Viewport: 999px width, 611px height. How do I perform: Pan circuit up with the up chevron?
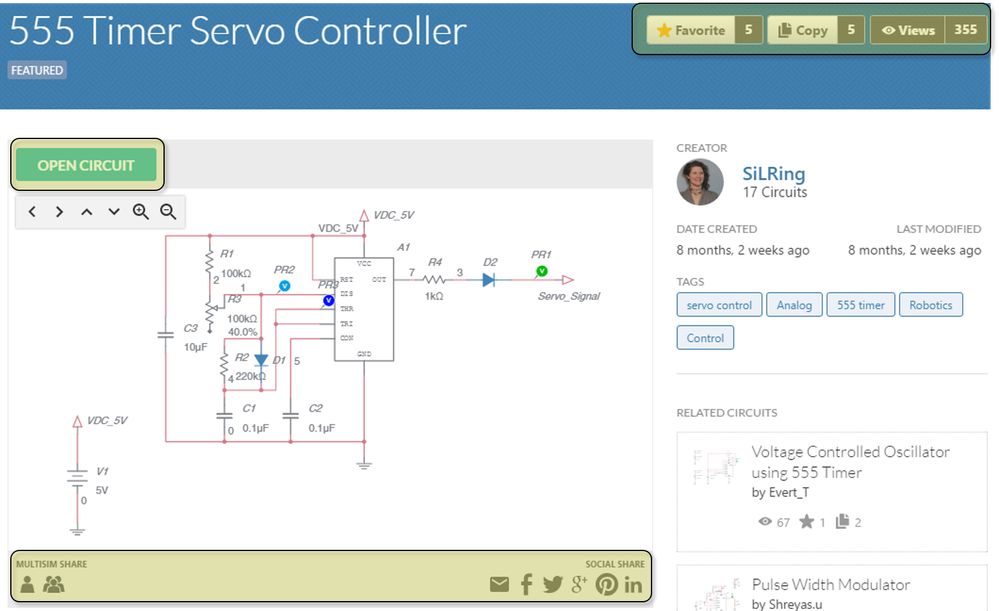point(87,212)
